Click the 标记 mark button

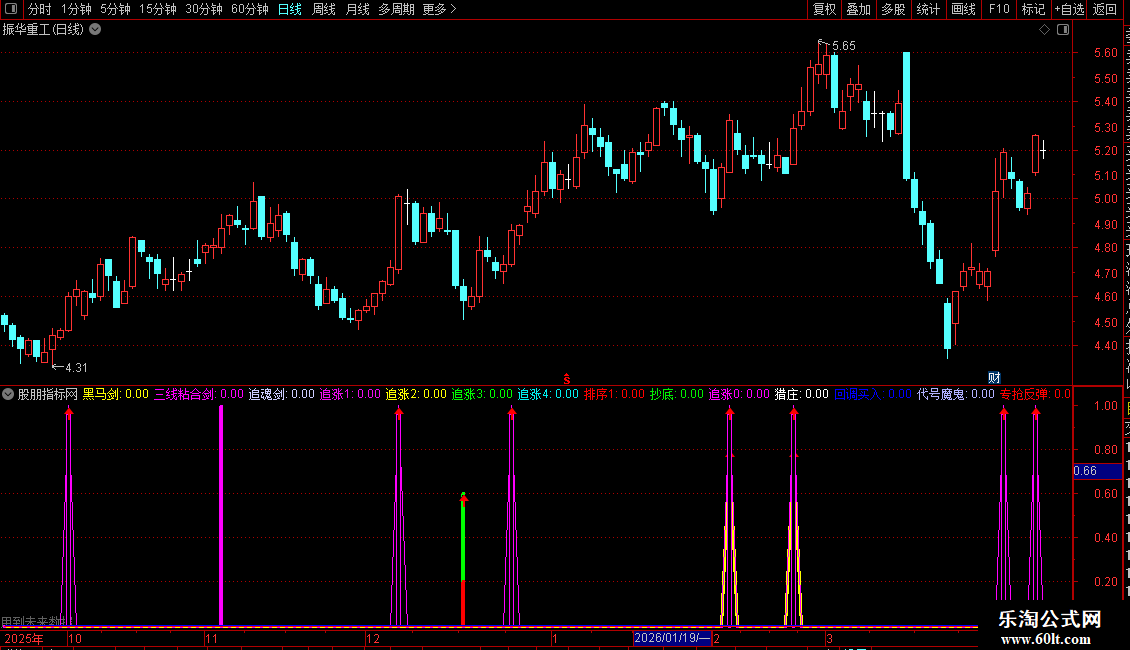1033,9
